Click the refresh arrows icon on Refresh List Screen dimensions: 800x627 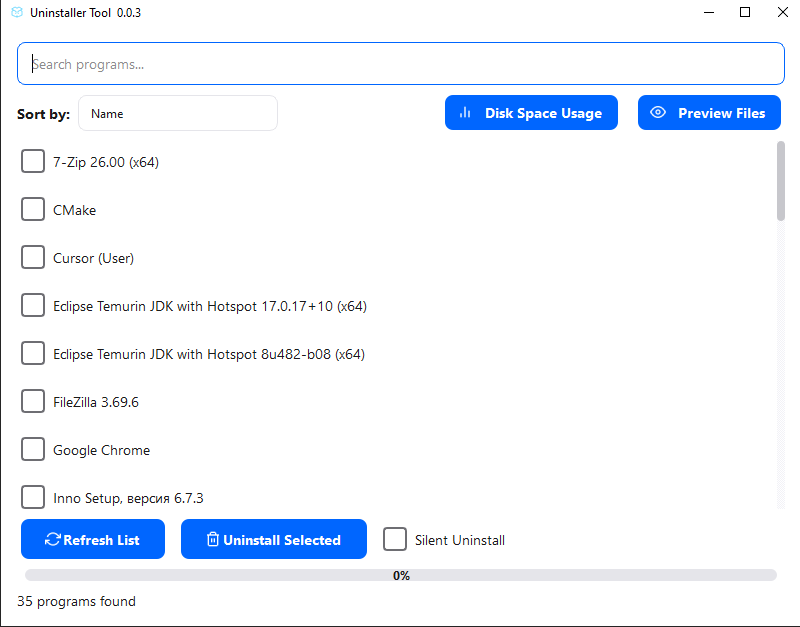[53, 539]
